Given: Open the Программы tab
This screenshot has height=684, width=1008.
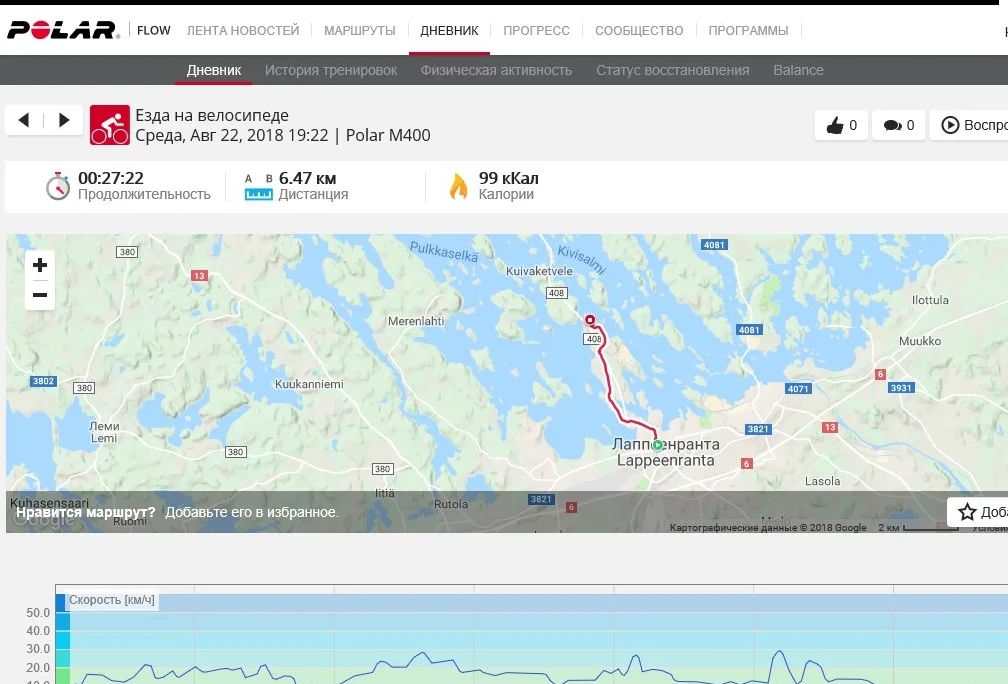Looking at the screenshot, I should click(748, 31).
